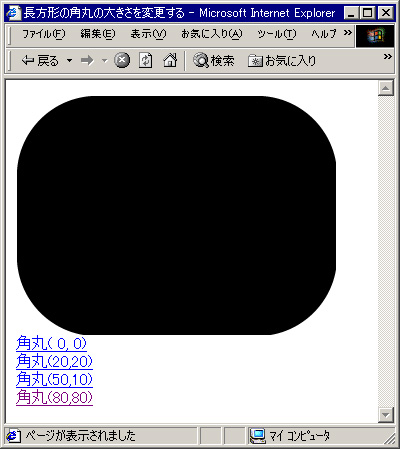
Task: Click the Windows logo throbber icon
Action: pyautogui.click(x=375, y=36)
